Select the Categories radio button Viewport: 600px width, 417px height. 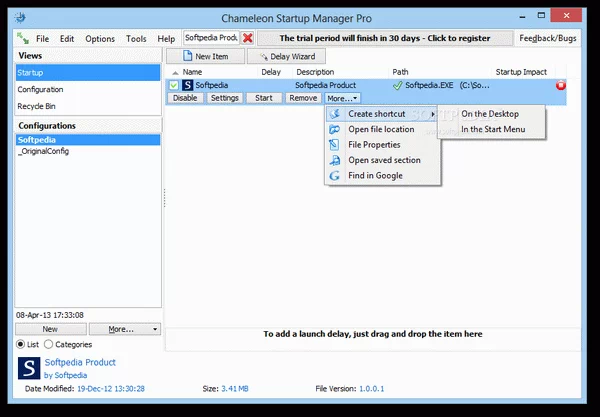point(48,344)
